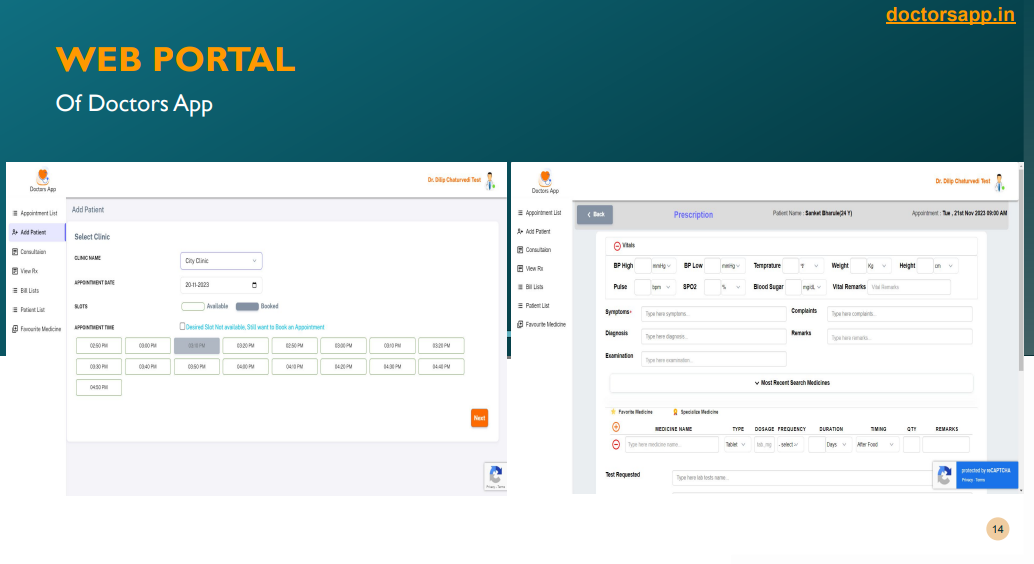Check 'Desired Slot Not available' checkbox
Screen dimensions: 1034x564
point(183,326)
